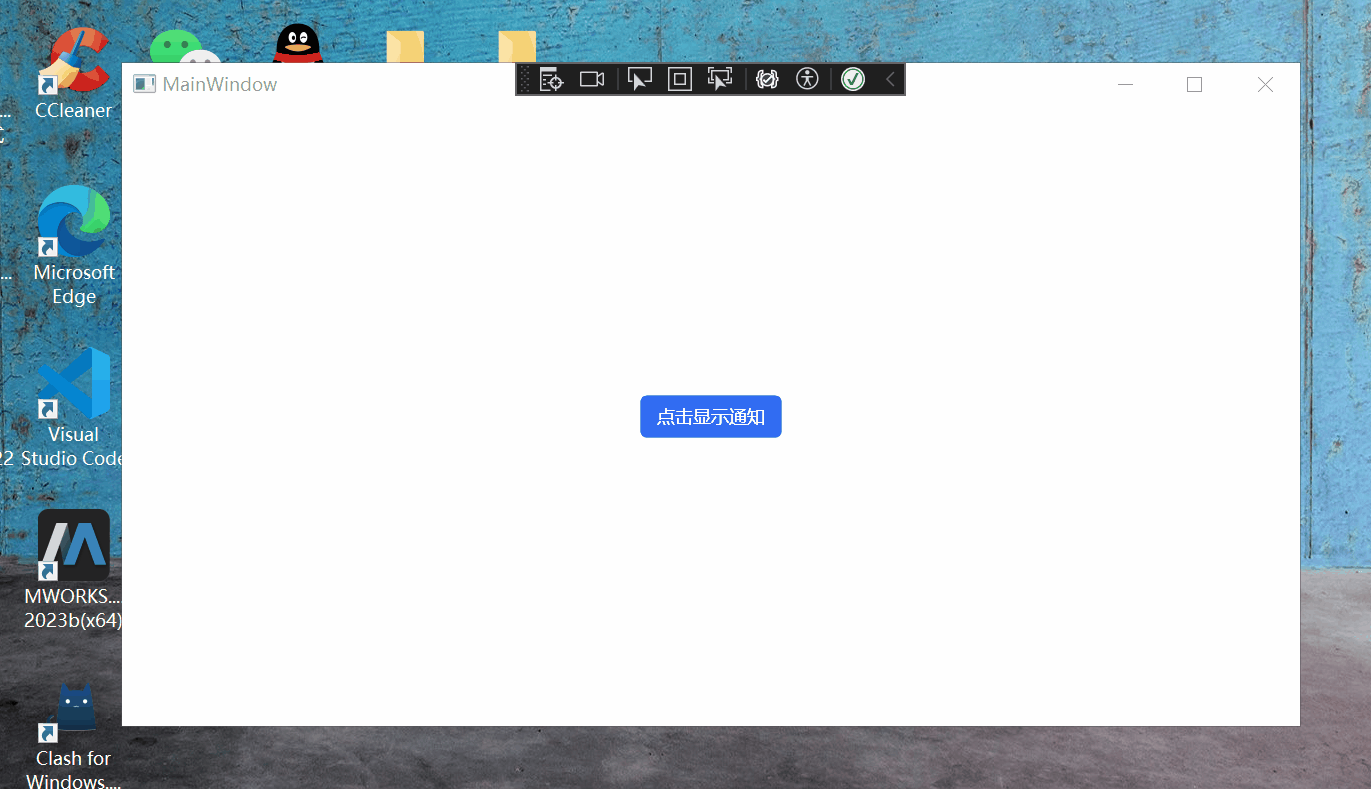
Task: Collapse the debug toolbar with the chevron
Action: coord(890,79)
